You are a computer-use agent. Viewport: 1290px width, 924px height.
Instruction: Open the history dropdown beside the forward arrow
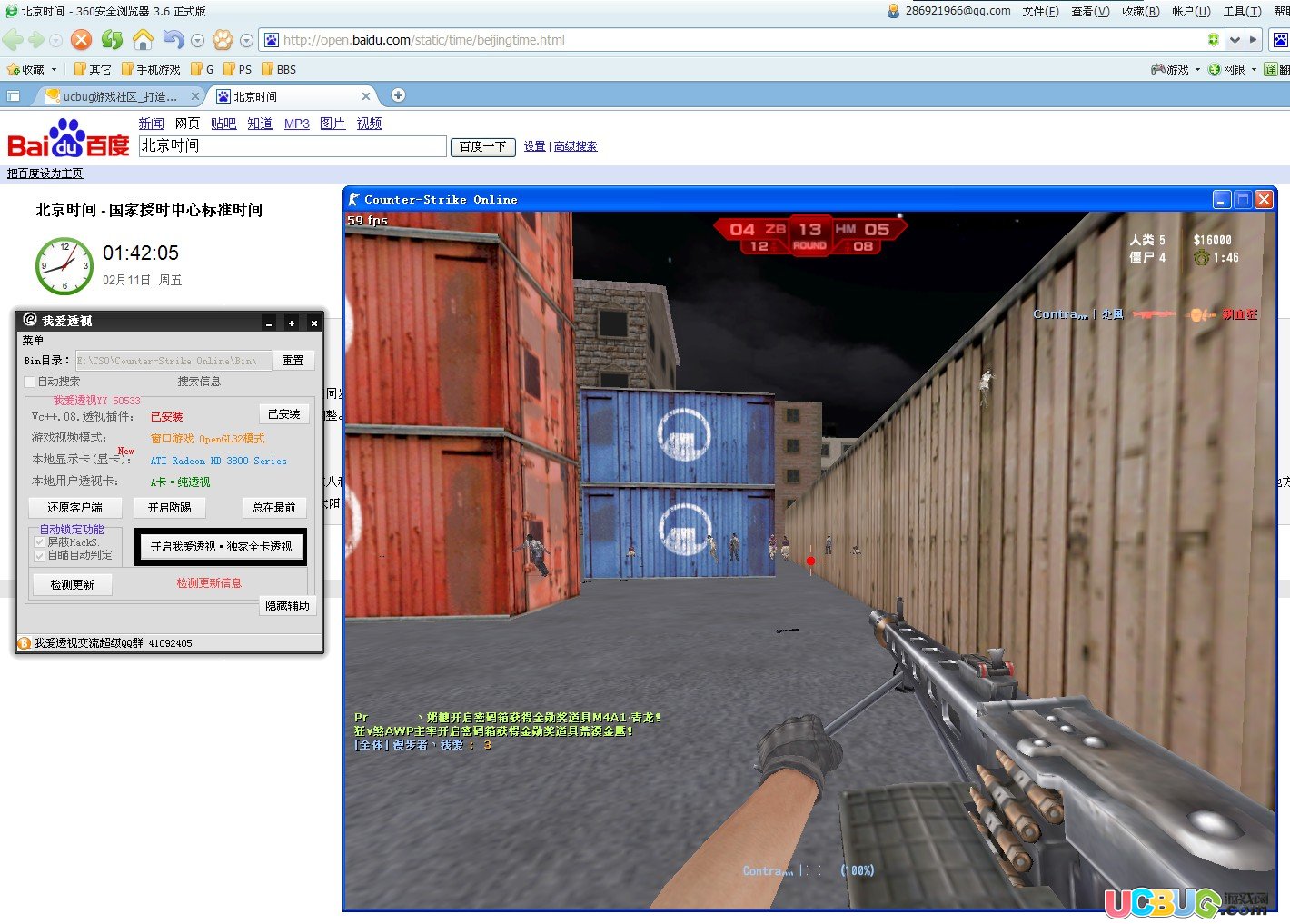(55, 41)
